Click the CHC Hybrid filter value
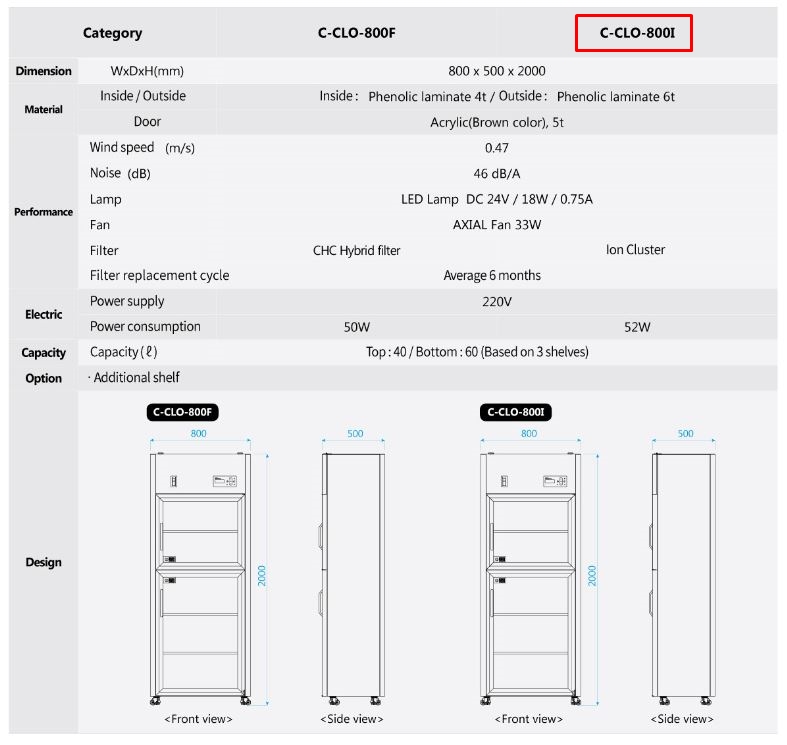 tap(356, 250)
